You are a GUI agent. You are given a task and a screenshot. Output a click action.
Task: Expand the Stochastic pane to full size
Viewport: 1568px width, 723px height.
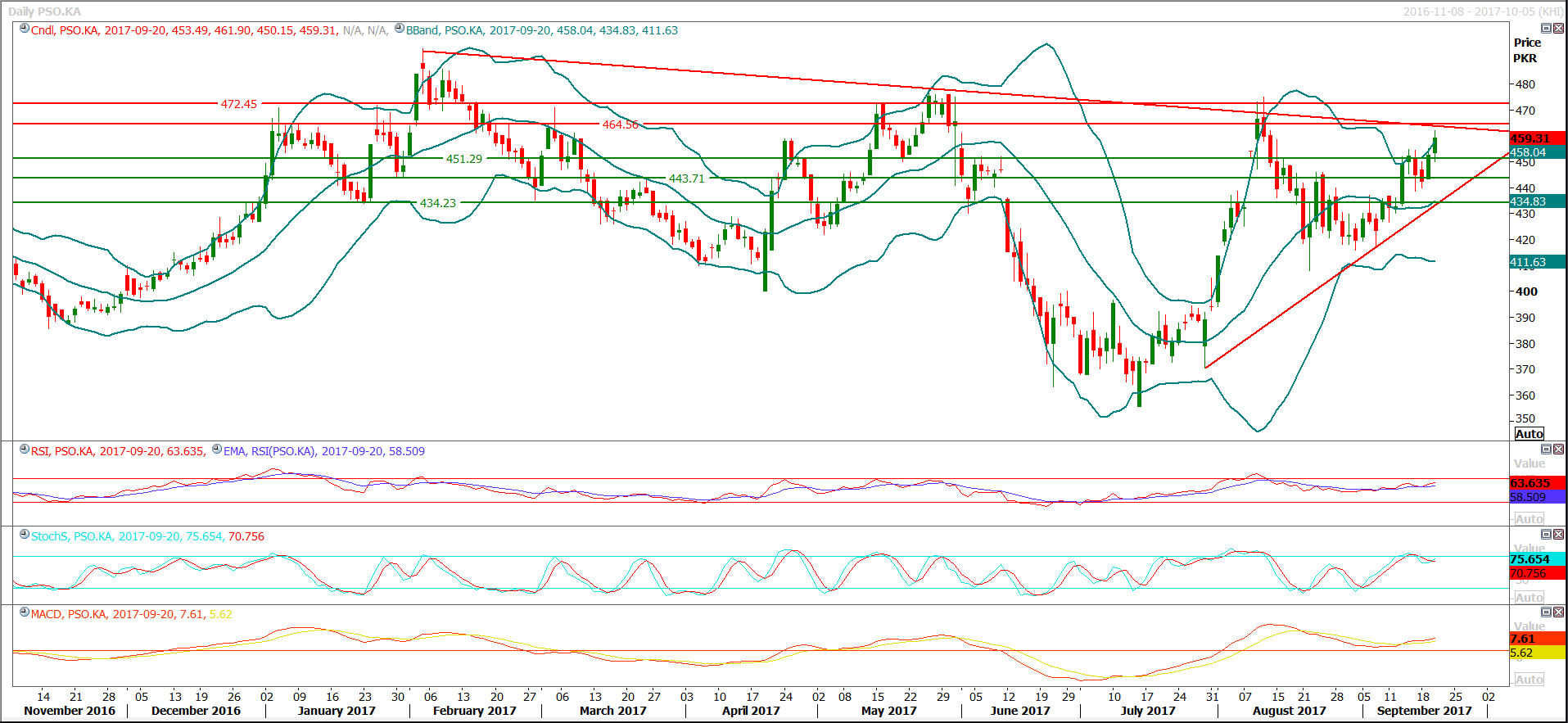[x=1547, y=535]
